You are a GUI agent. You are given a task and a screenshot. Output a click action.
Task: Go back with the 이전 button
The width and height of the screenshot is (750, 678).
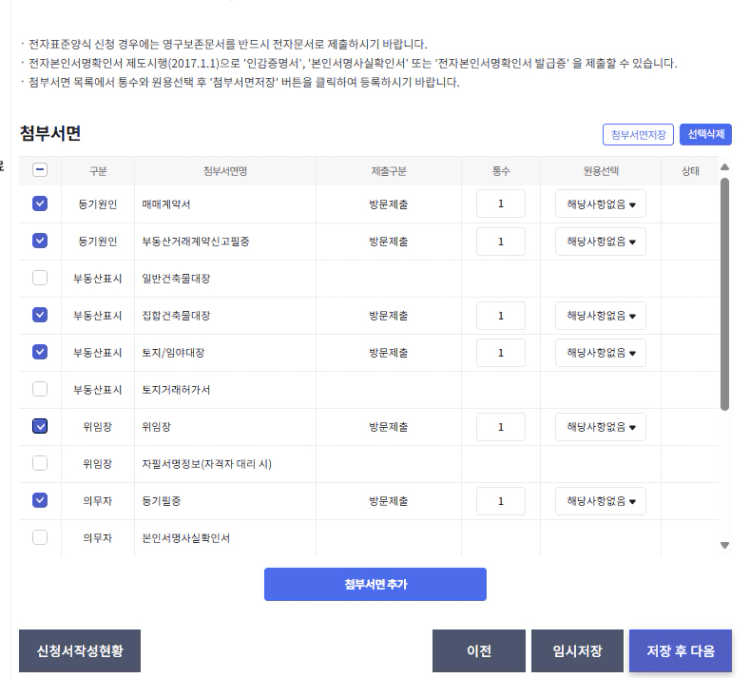coord(479,651)
